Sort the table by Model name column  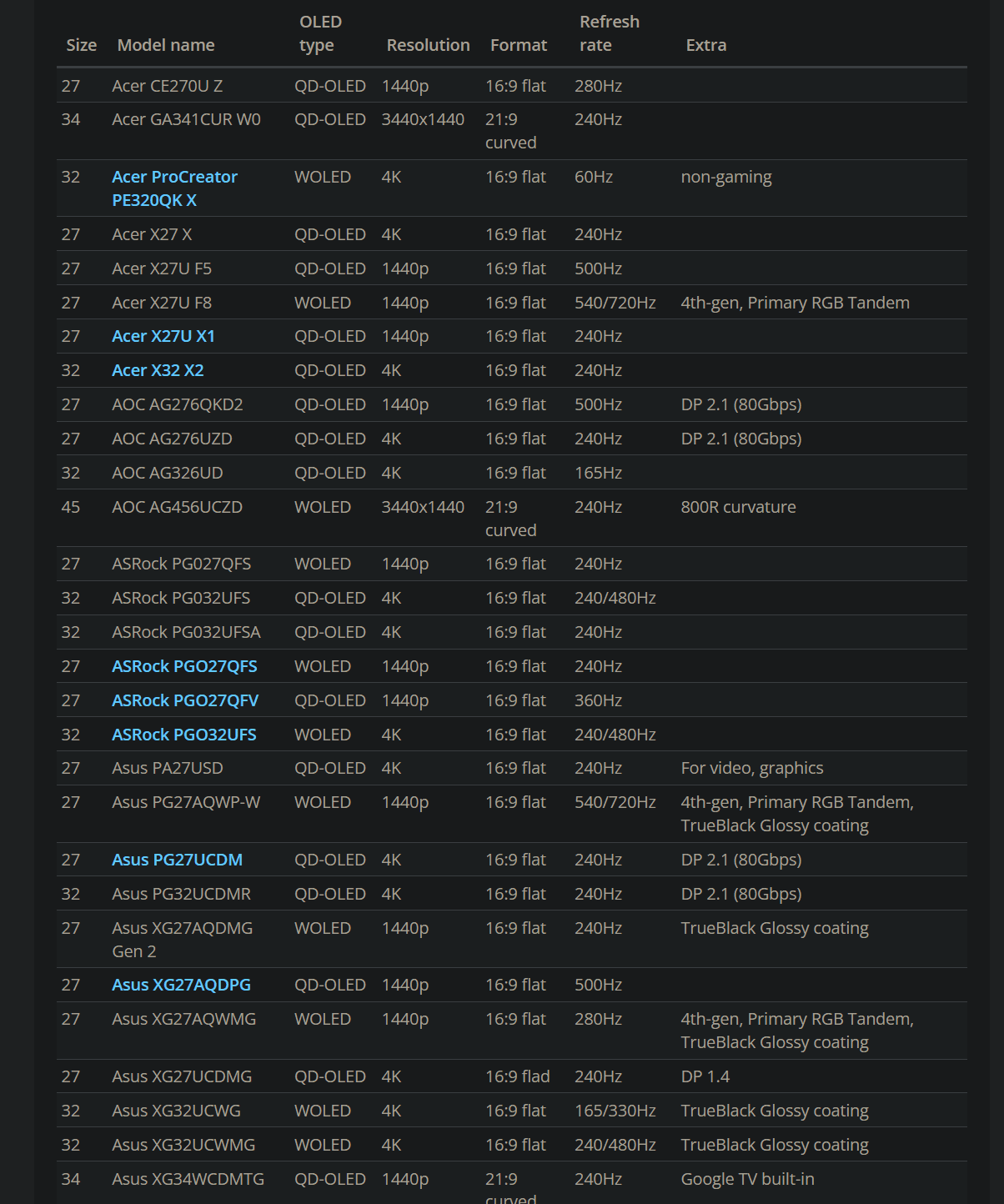tap(166, 45)
